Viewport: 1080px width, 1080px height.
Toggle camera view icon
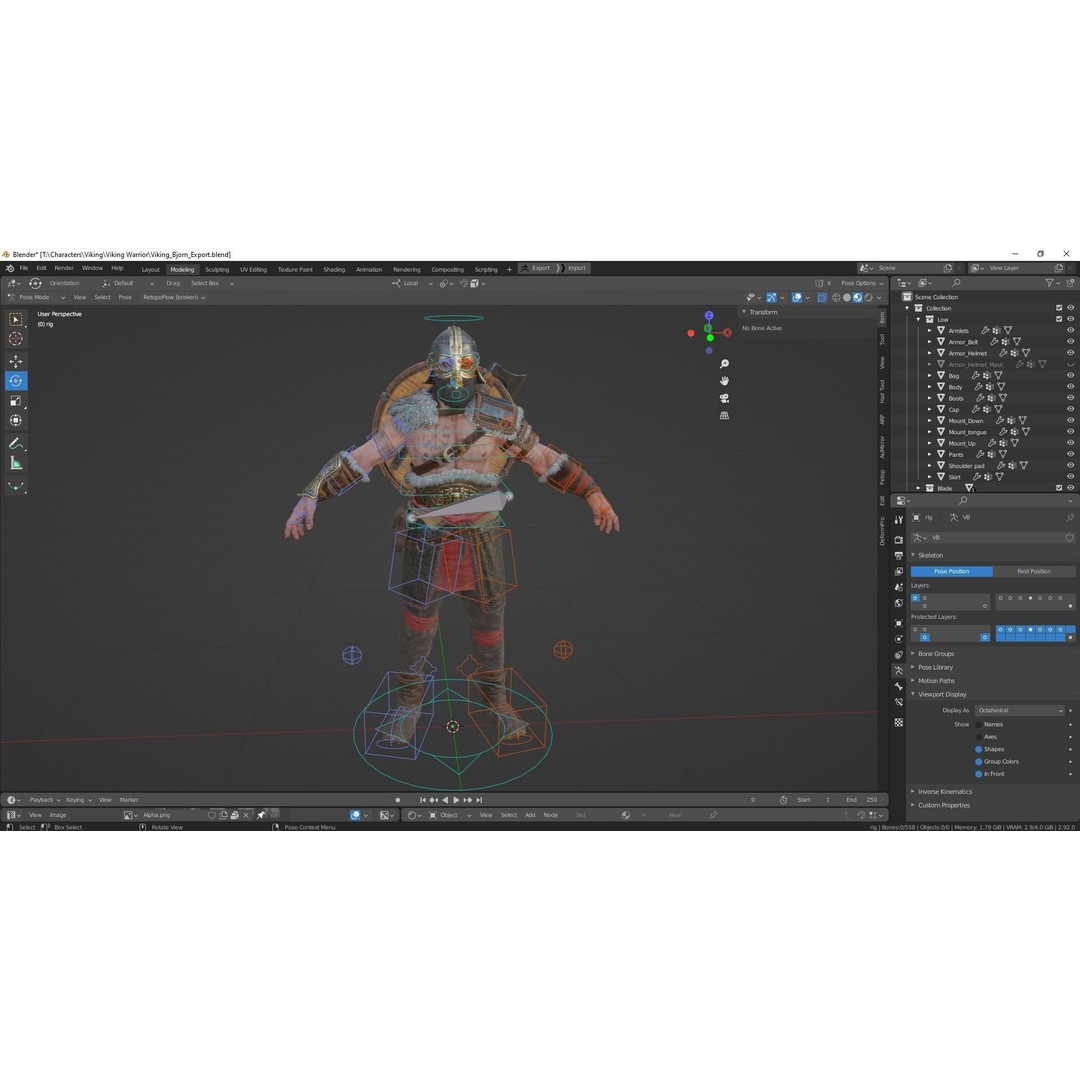click(724, 398)
